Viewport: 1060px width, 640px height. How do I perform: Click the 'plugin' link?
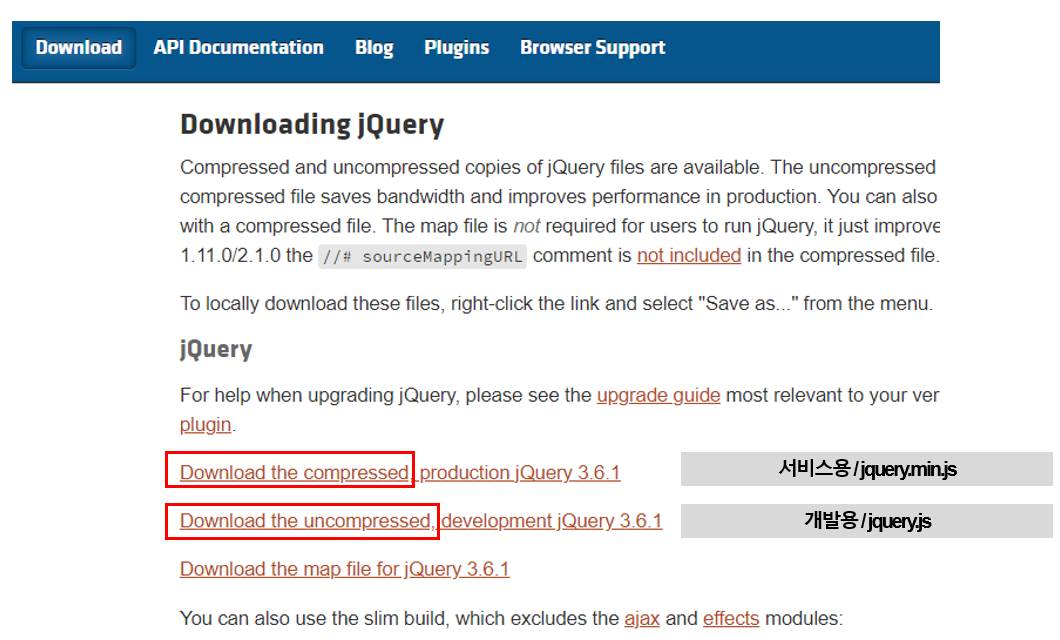click(206, 425)
